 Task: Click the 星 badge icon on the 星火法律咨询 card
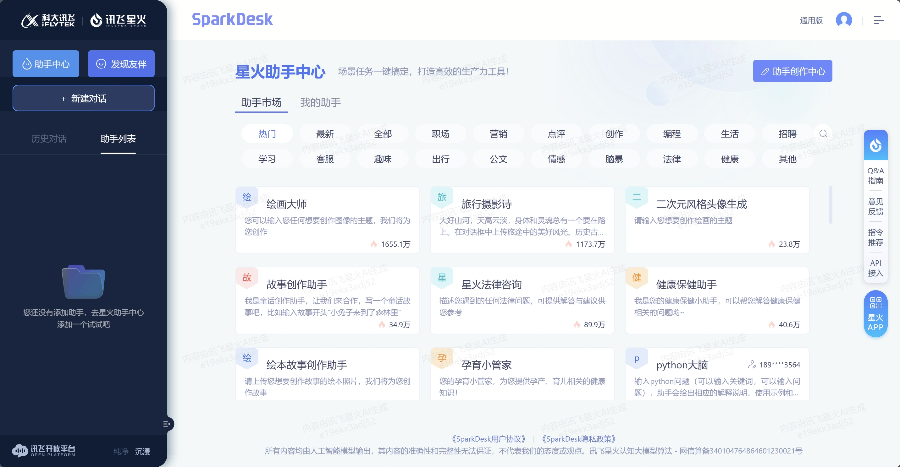tap(441, 278)
